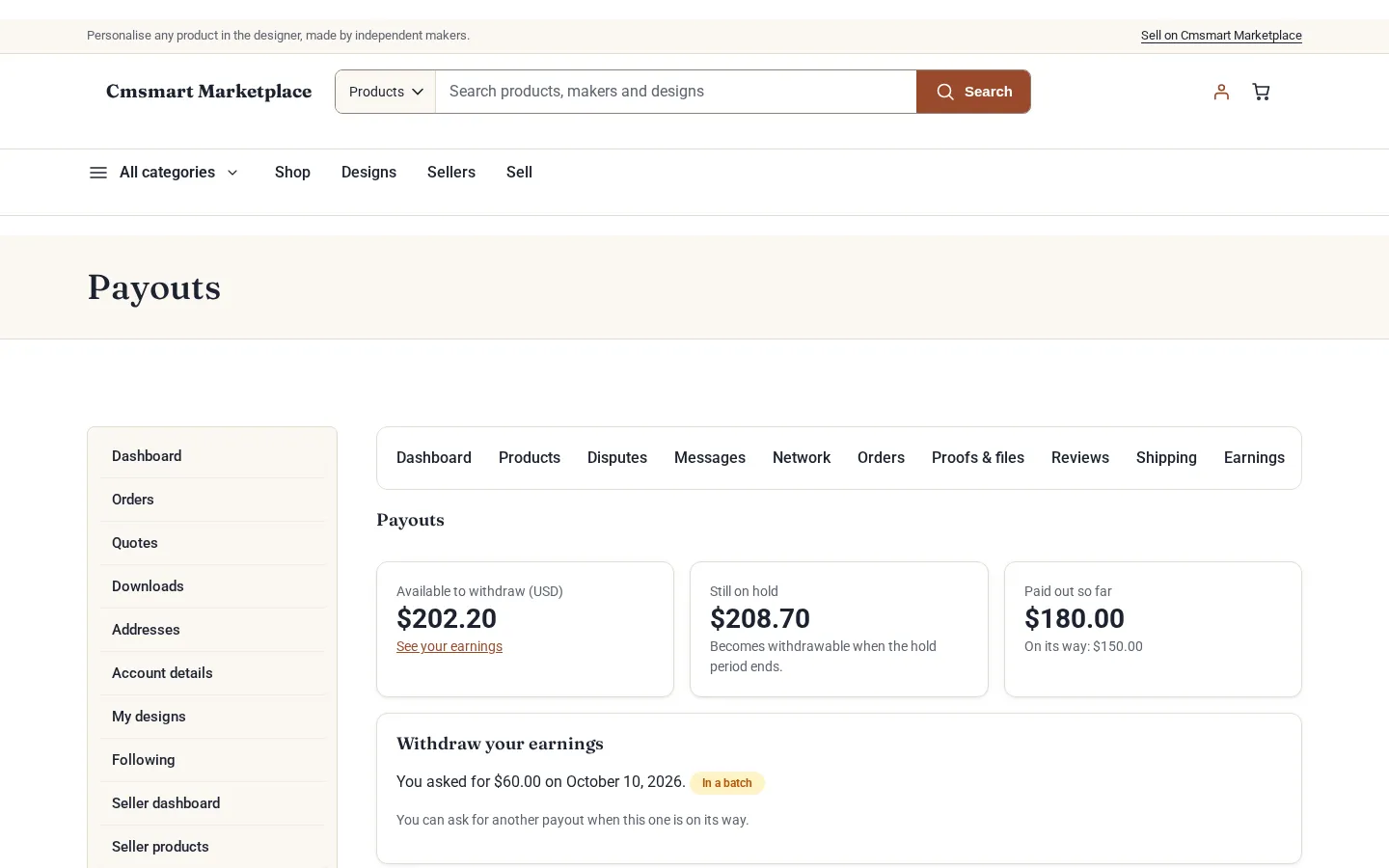The width and height of the screenshot is (1389, 868).
Task: Click the Payouts page title
Action: [154, 287]
